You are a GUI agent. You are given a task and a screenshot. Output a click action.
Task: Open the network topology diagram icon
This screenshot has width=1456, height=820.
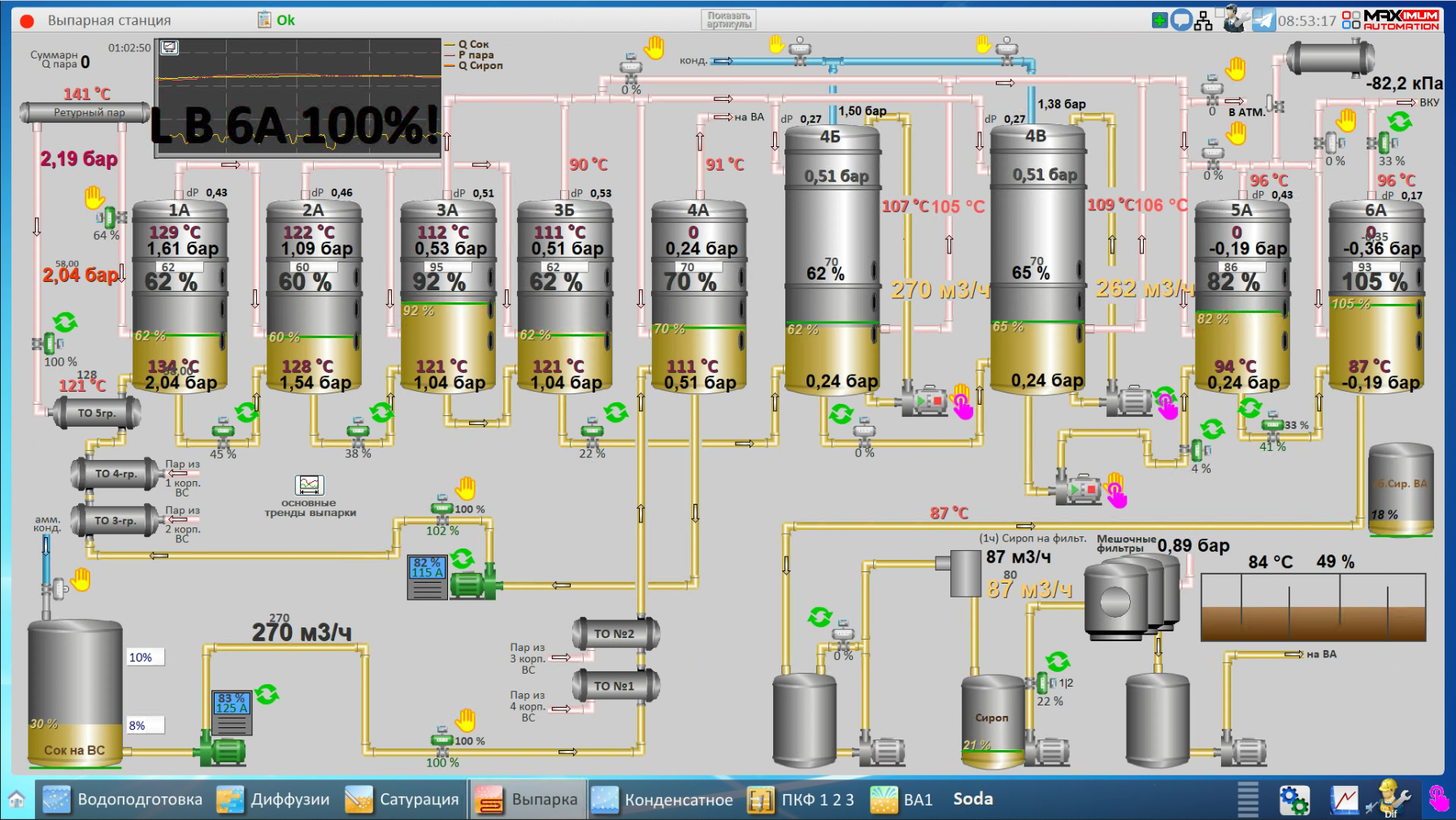[x=1204, y=20]
